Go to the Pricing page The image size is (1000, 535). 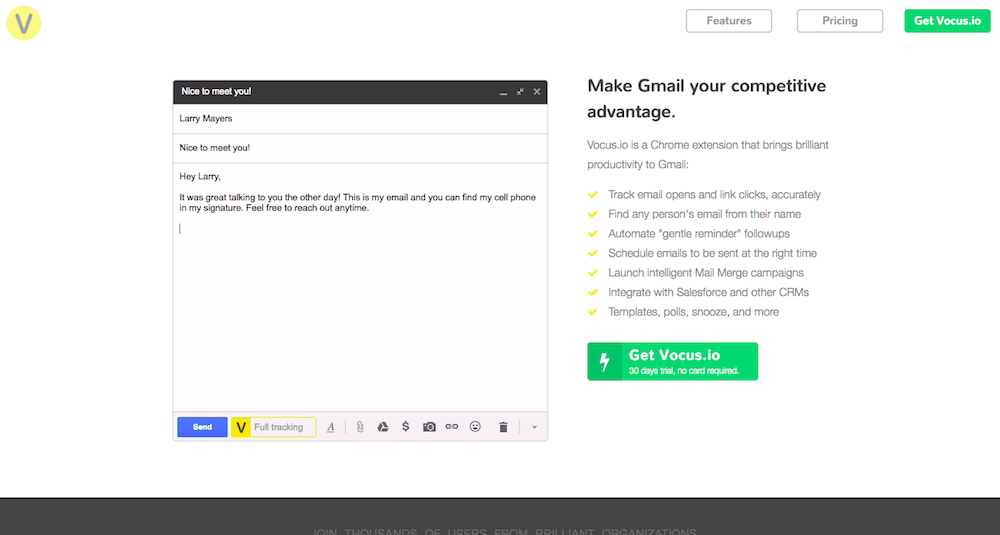839,21
